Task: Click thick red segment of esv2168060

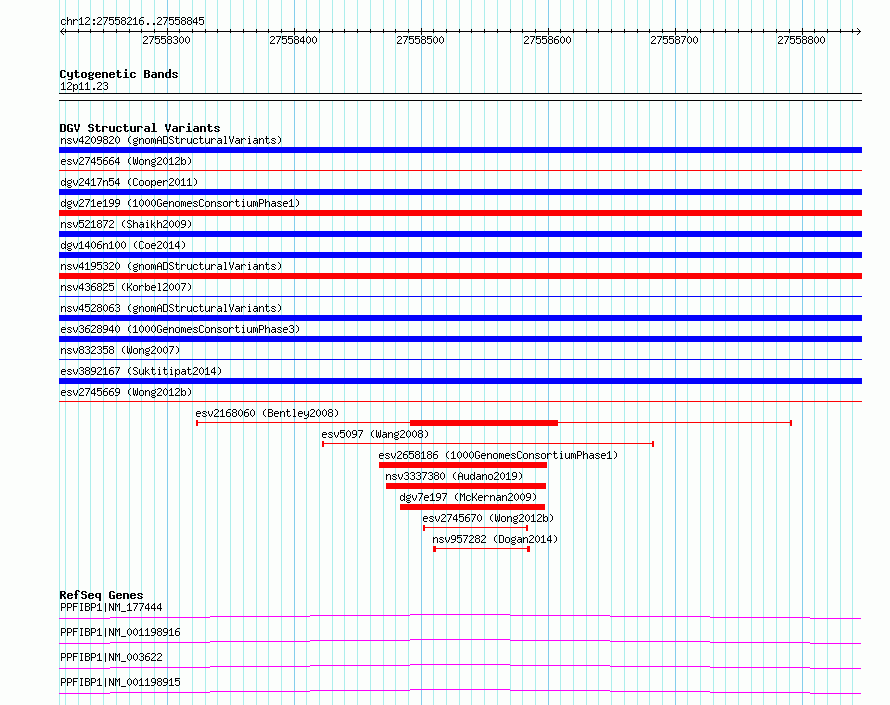Action: 484,423
